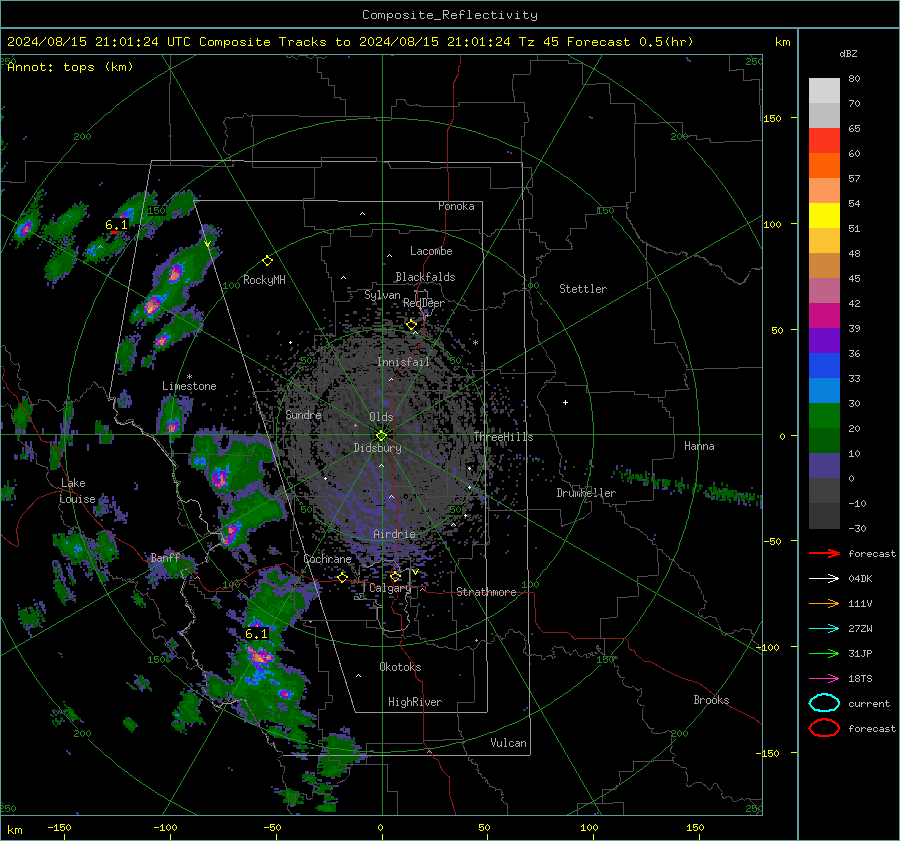Select the Calgary city label
This screenshot has height=841, width=900.
click(390, 588)
